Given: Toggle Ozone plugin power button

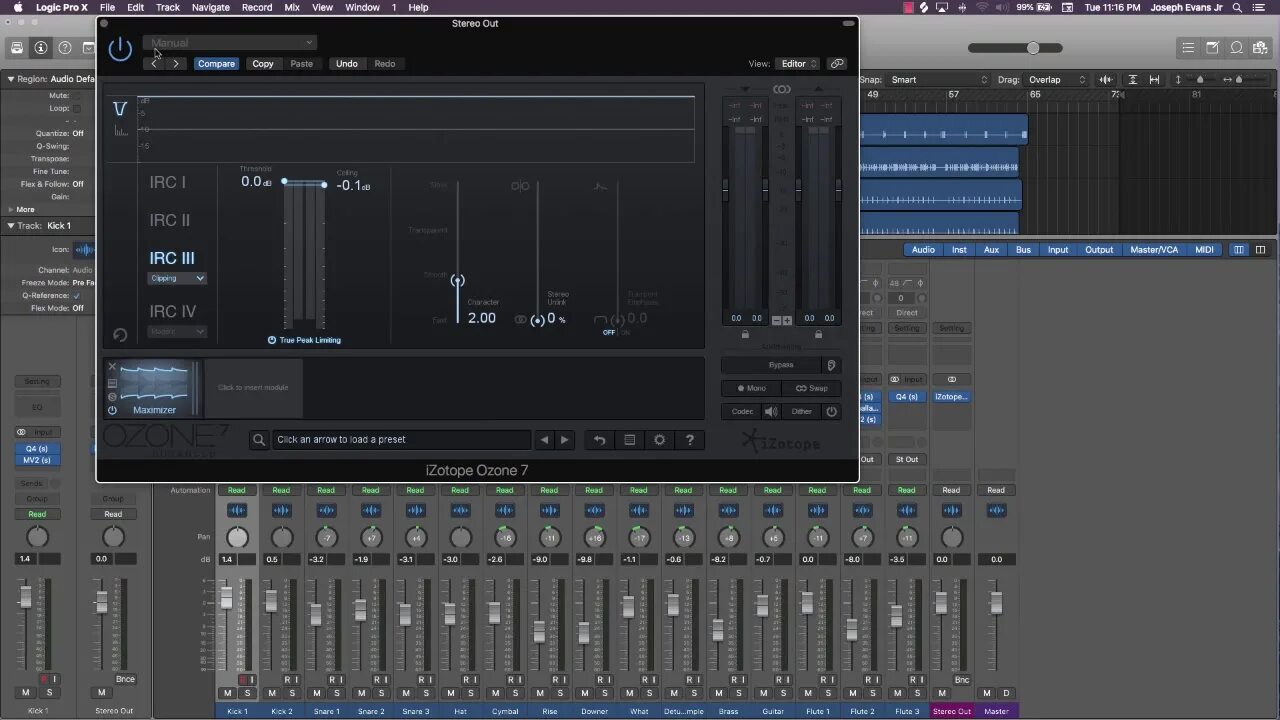Looking at the screenshot, I should 120,49.
